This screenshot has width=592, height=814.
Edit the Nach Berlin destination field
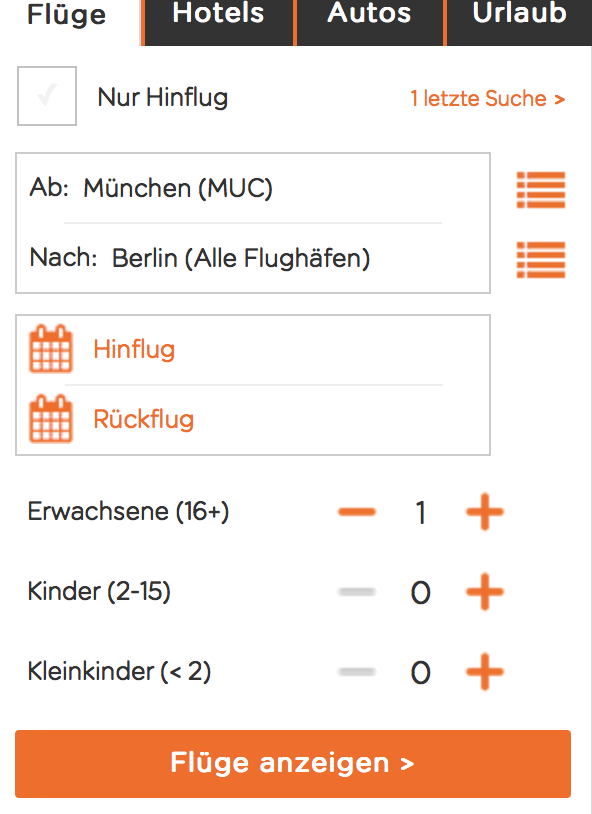tap(253, 258)
